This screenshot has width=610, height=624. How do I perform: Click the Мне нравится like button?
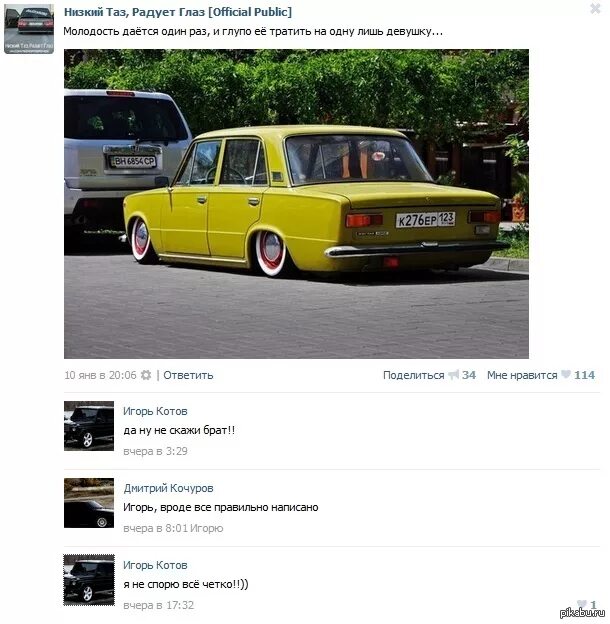tap(522, 375)
